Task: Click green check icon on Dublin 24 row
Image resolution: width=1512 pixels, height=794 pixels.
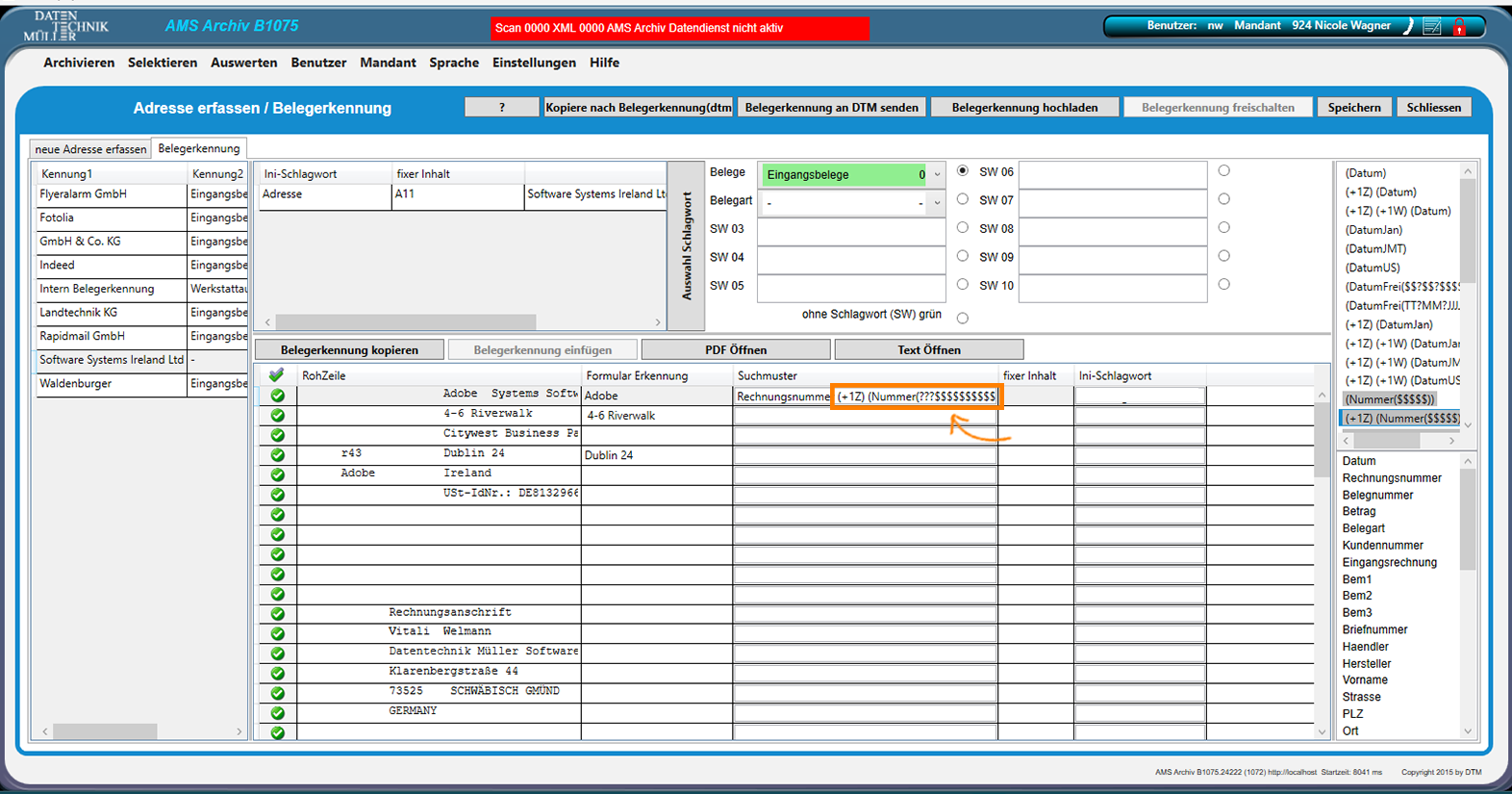Action: point(277,454)
